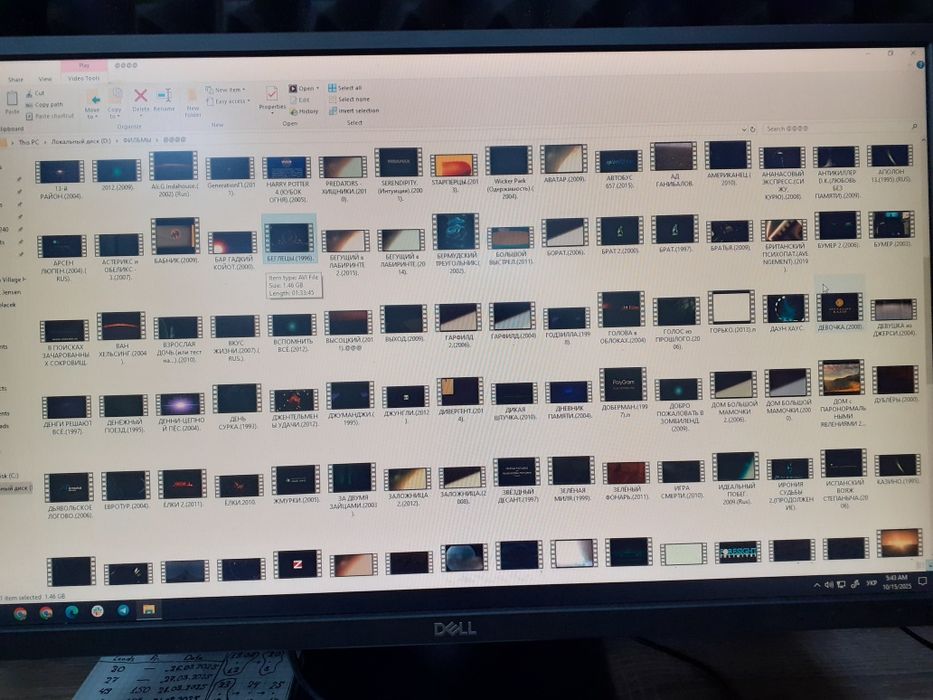This screenshot has width=933, height=700.
Task: Click the Edit command in ribbon
Action: [300, 100]
